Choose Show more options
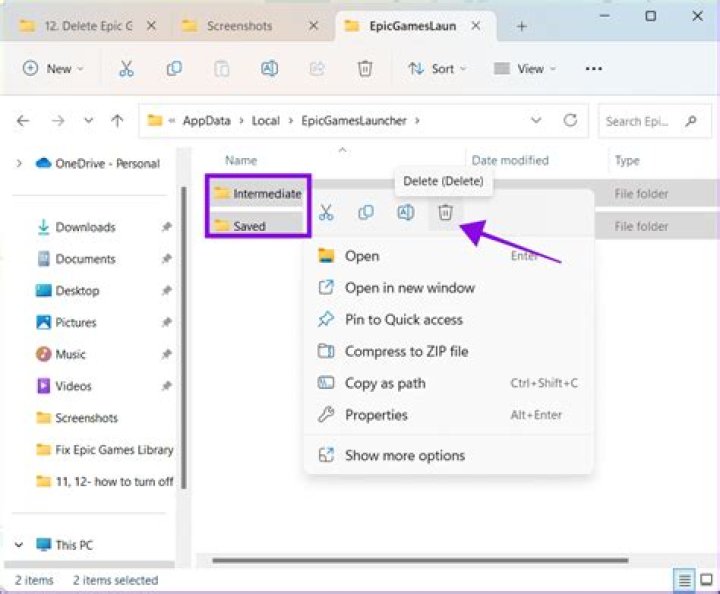Screen dimensions: 720x594 click(x=449, y=455)
